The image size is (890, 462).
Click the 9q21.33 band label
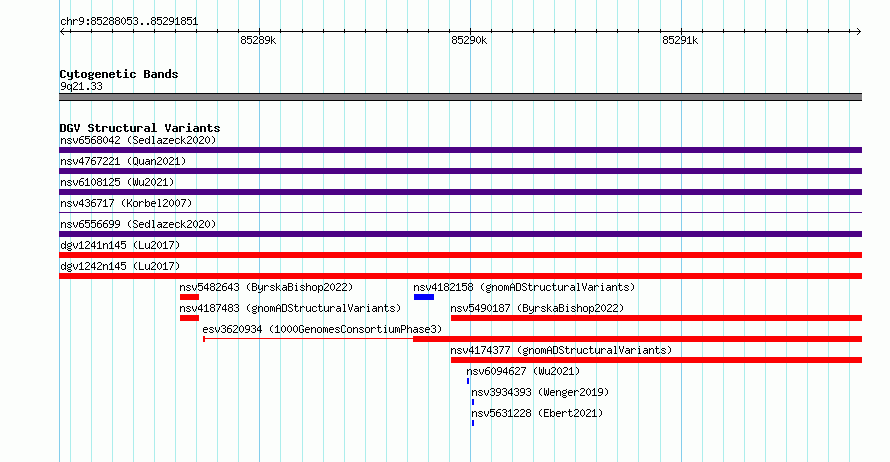(x=81, y=86)
